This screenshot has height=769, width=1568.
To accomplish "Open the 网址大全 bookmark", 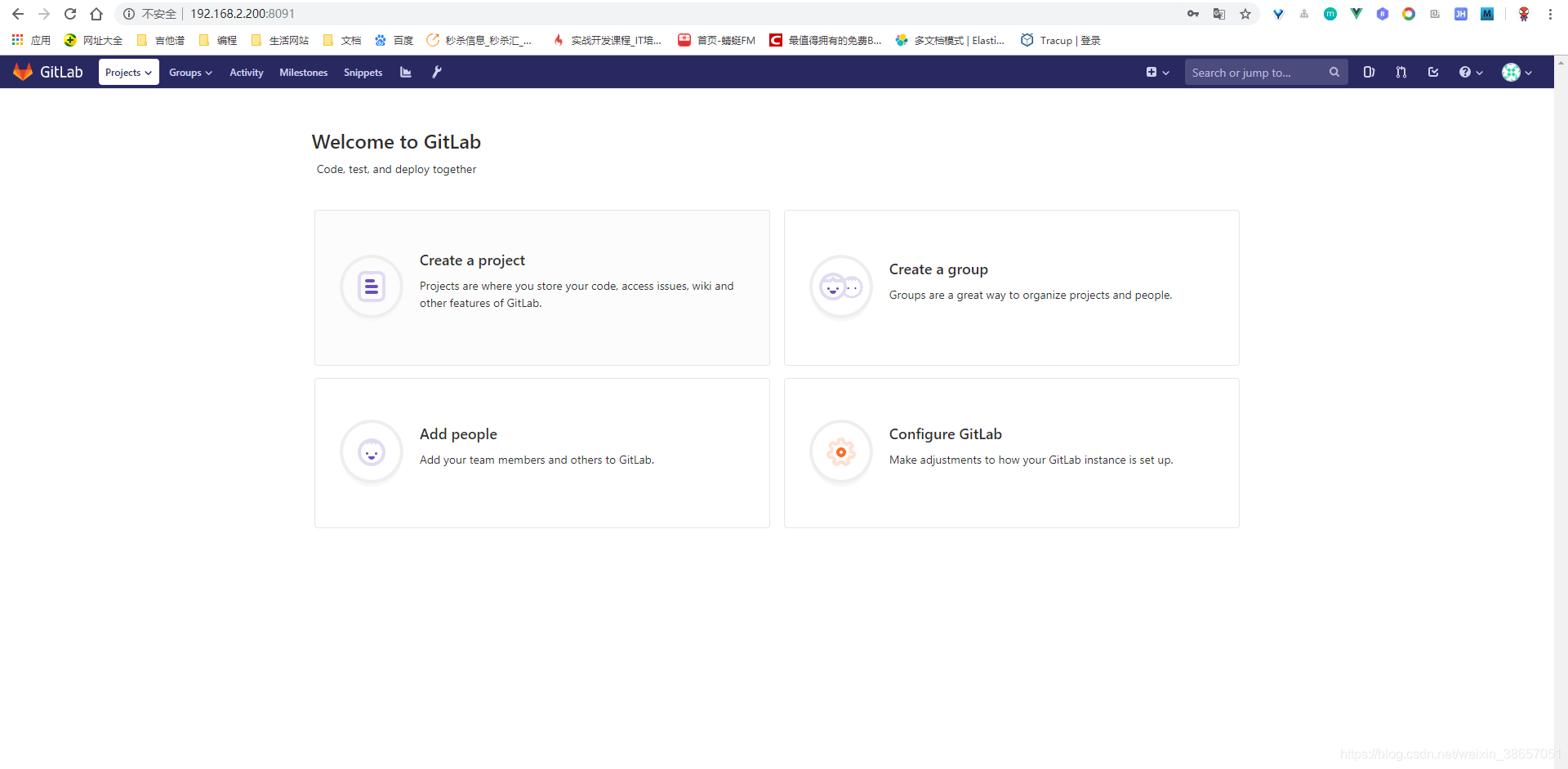I will (93, 40).
